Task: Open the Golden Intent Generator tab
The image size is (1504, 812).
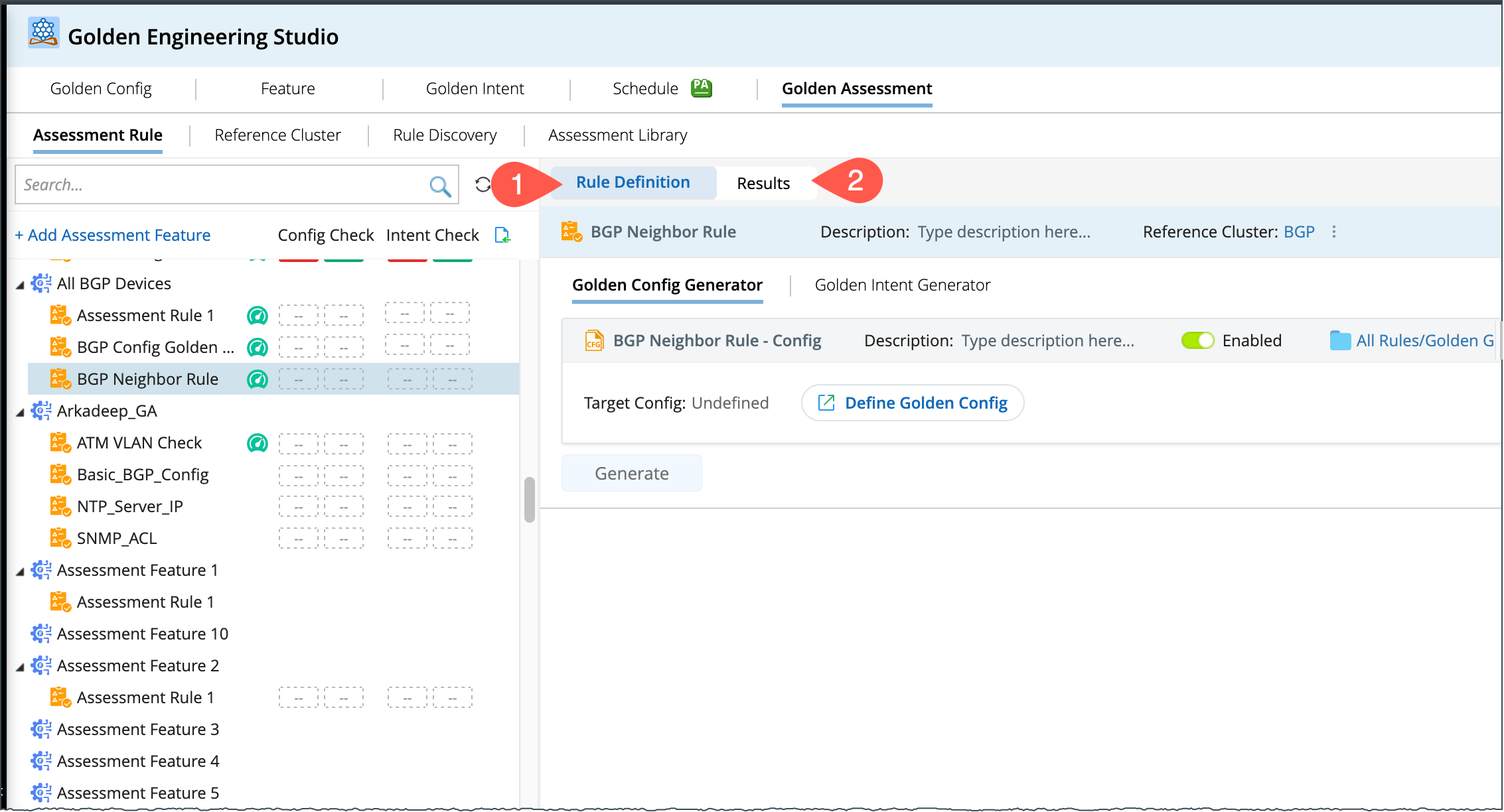Action: tap(902, 285)
